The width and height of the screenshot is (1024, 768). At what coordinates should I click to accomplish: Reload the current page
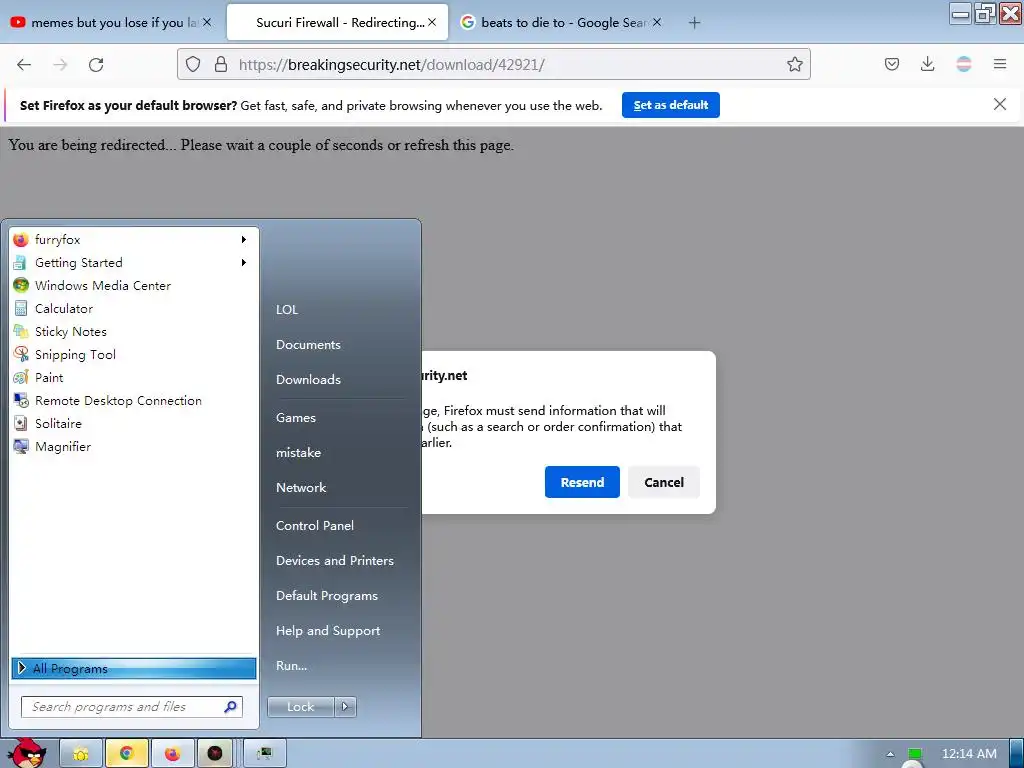pyautogui.click(x=96, y=64)
